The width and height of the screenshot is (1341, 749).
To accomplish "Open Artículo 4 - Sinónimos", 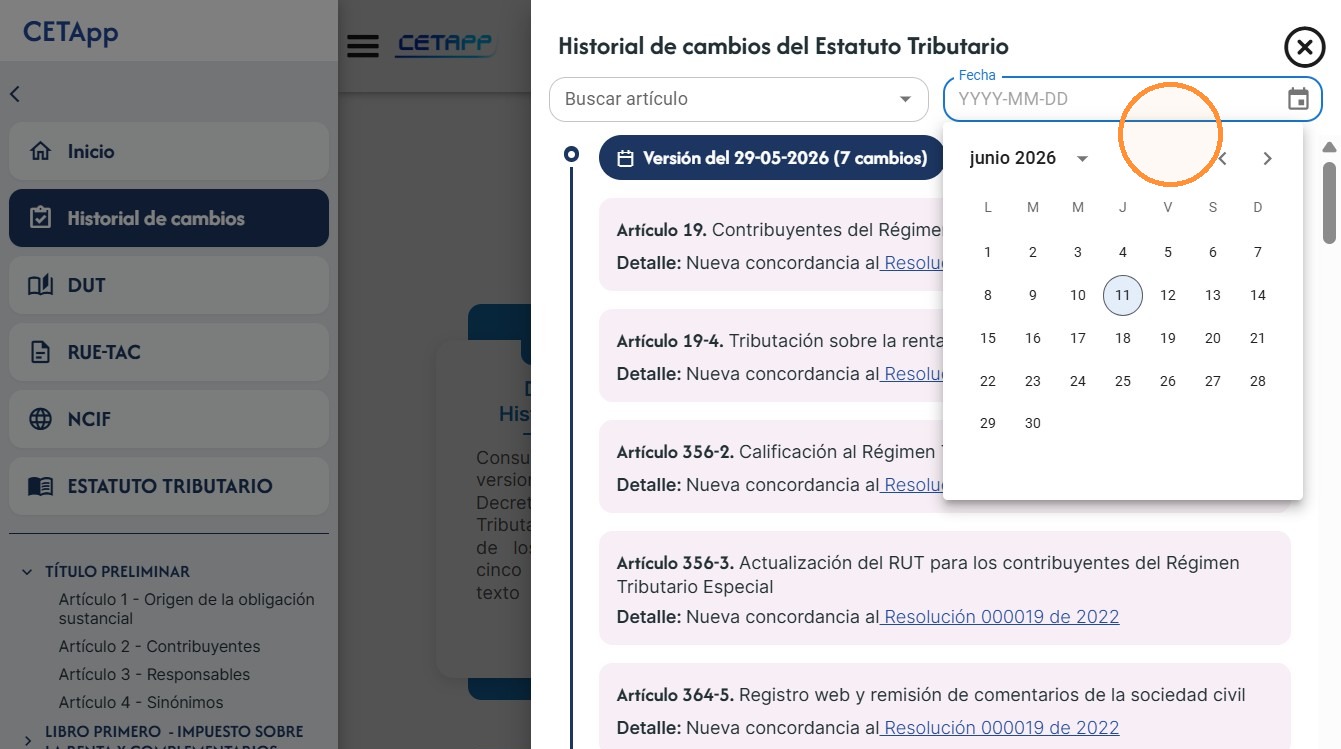I will [141, 703].
